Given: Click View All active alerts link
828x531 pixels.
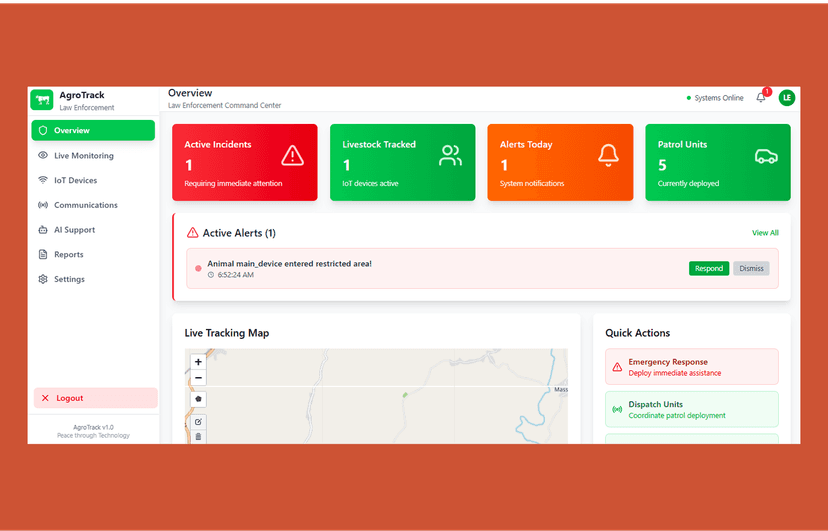Looking at the screenshot, I should [765, 233].
